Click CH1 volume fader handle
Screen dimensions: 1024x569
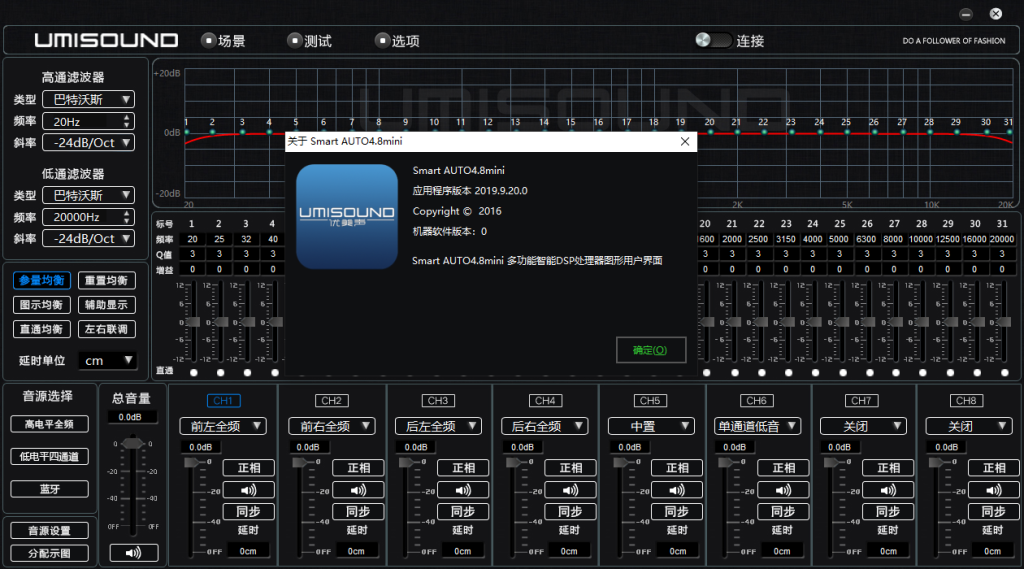pyautogui.click(x=193, y=463)
